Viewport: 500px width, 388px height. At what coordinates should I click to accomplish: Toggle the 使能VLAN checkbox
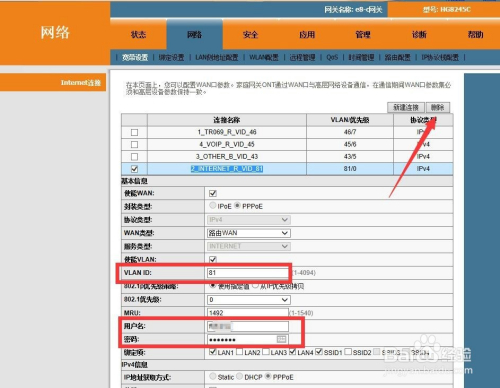(213, 259)
